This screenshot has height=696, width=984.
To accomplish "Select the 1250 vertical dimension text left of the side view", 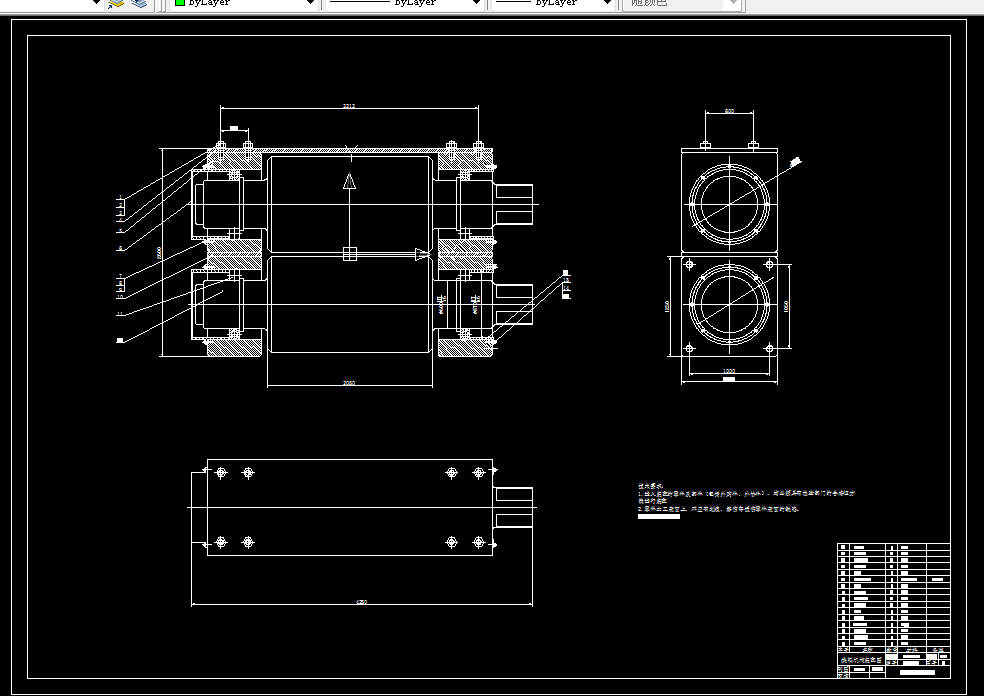I will pyautogui.click(x=667, y=306).
